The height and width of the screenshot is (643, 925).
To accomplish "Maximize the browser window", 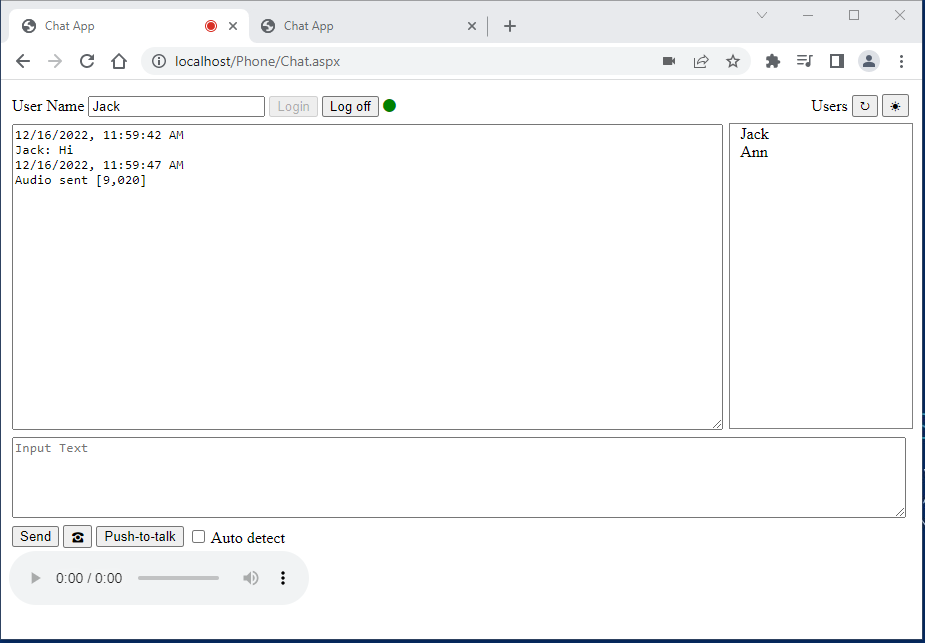I will point(854,15).
